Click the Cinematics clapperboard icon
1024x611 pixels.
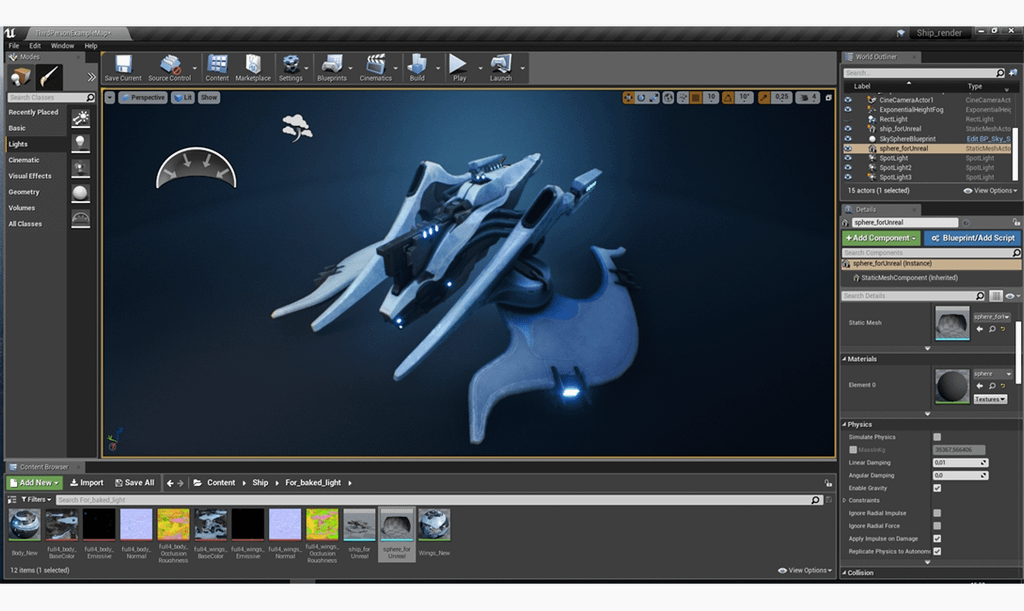coord(376,64)
